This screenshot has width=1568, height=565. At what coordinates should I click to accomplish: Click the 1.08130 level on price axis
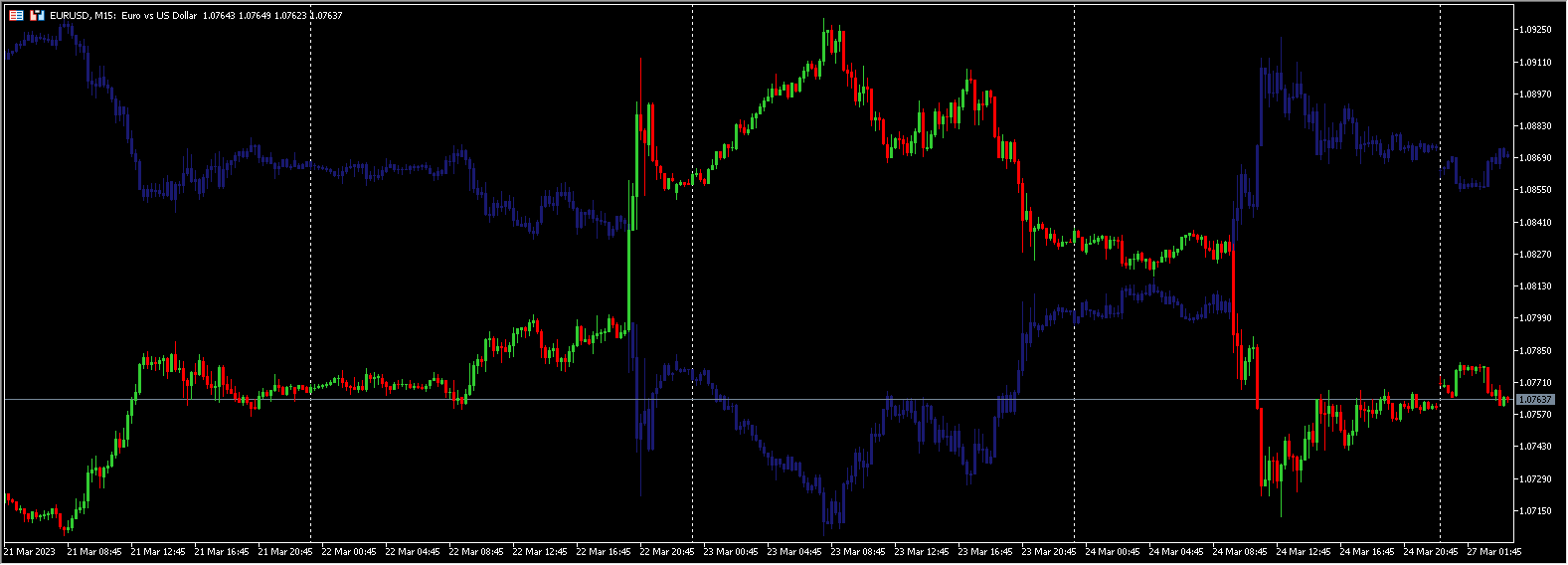[1535, 286]
